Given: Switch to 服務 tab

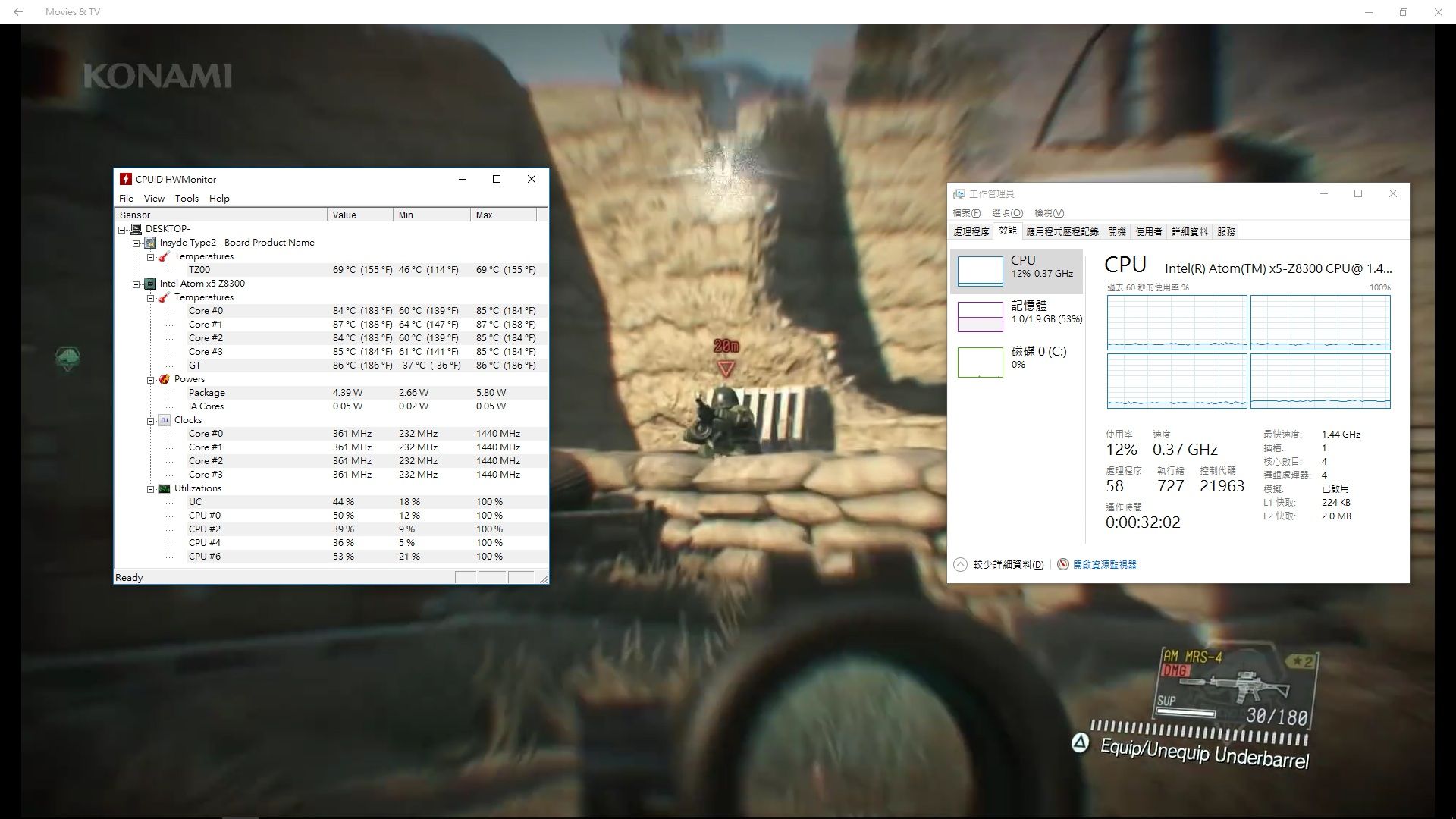Looking at the screenshot, I should (1226, 232).
